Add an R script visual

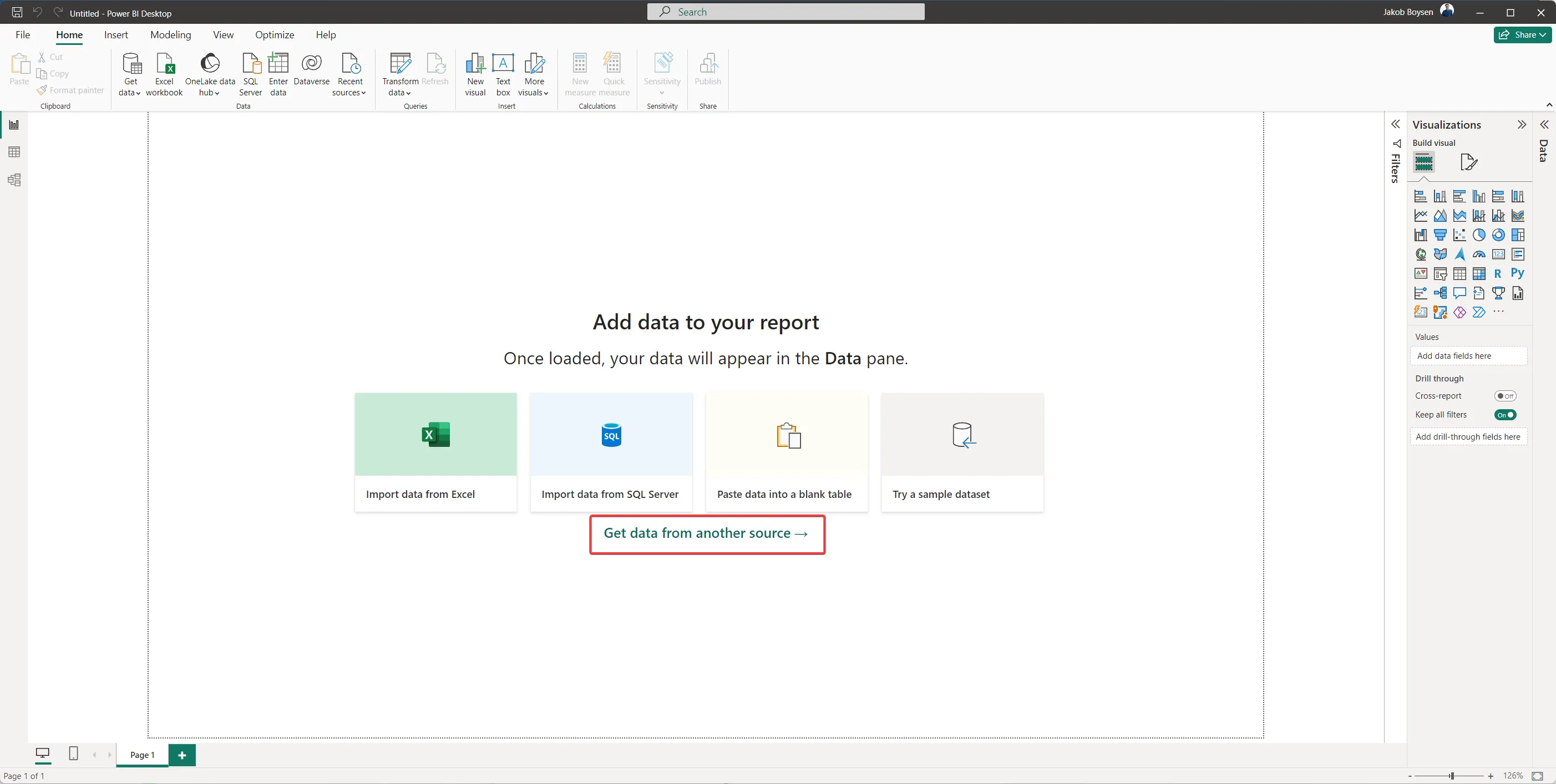1499,274
